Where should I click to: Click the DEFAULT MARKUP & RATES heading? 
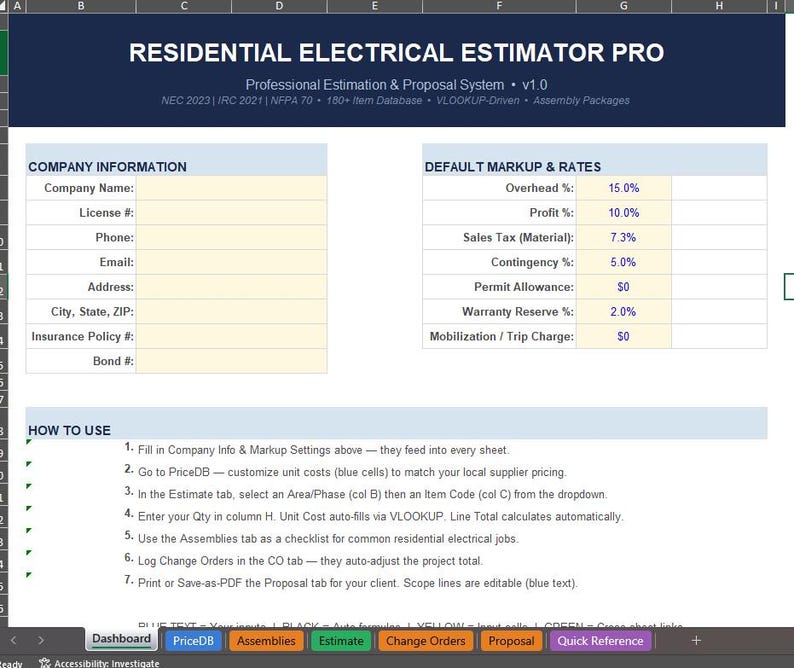(512, 167)
